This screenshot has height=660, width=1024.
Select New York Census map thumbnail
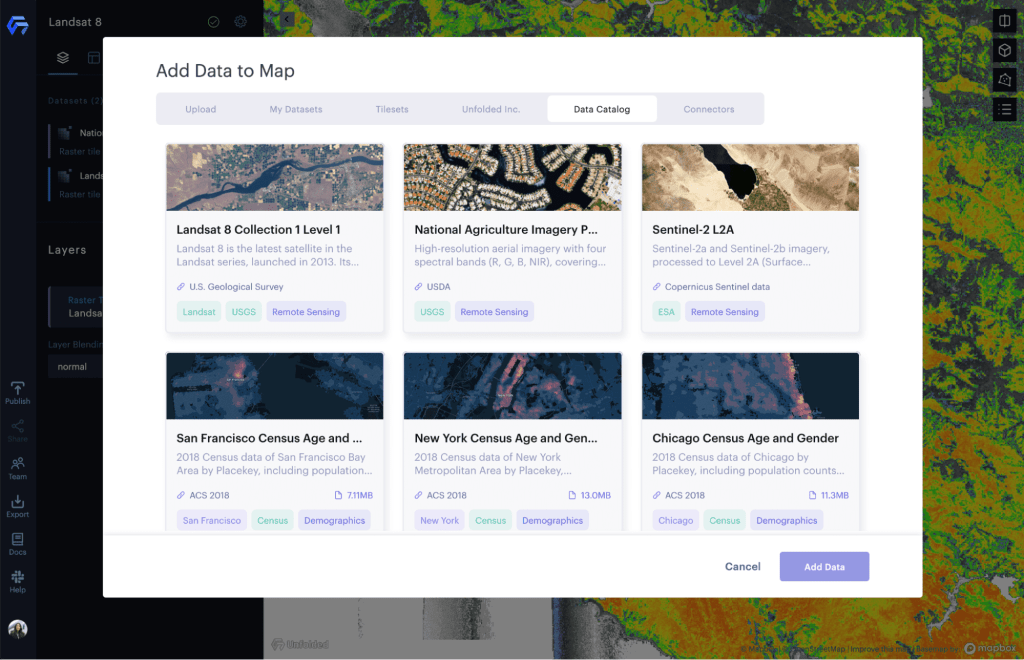[x=513, y=386]
